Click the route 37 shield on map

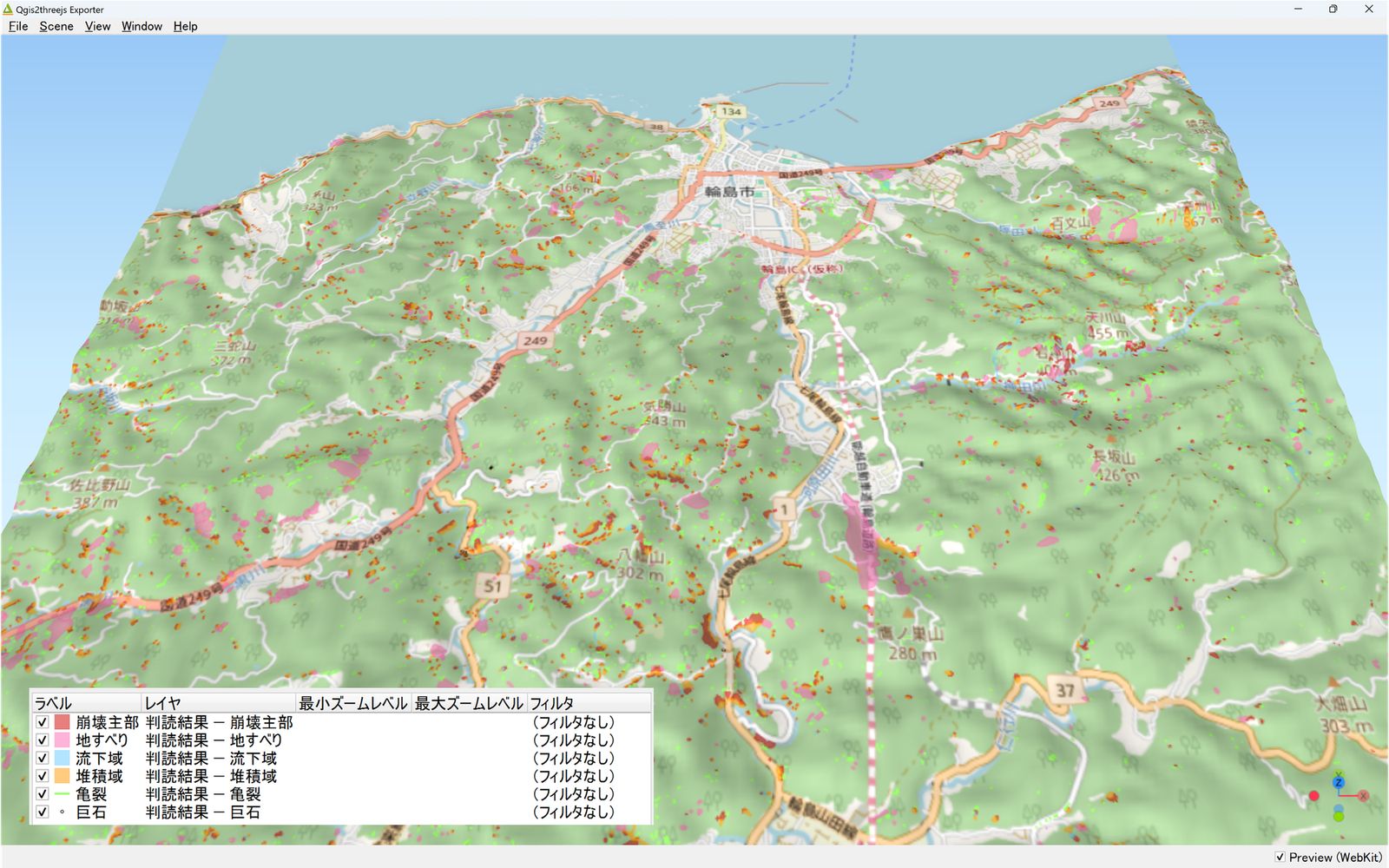click(1065, 691)
